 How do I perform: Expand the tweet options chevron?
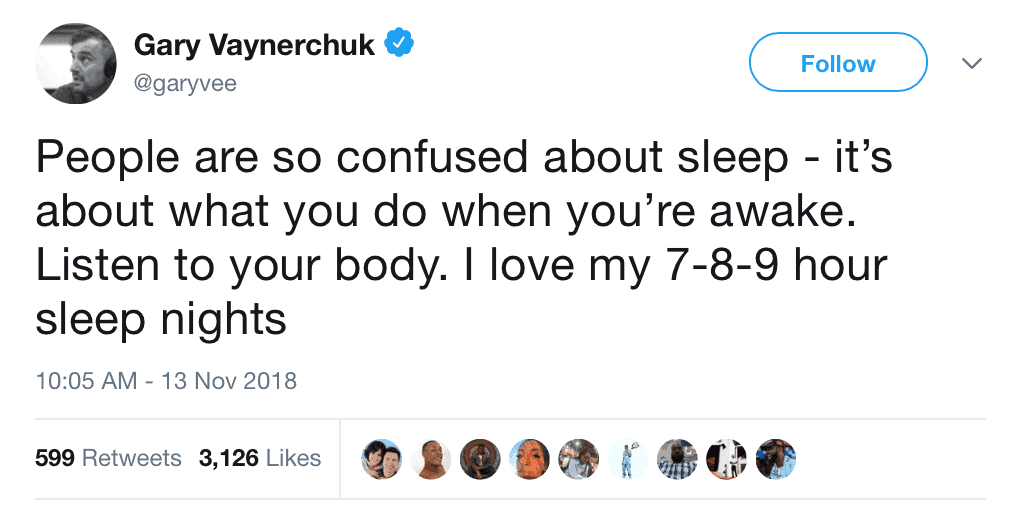(972, 63)
